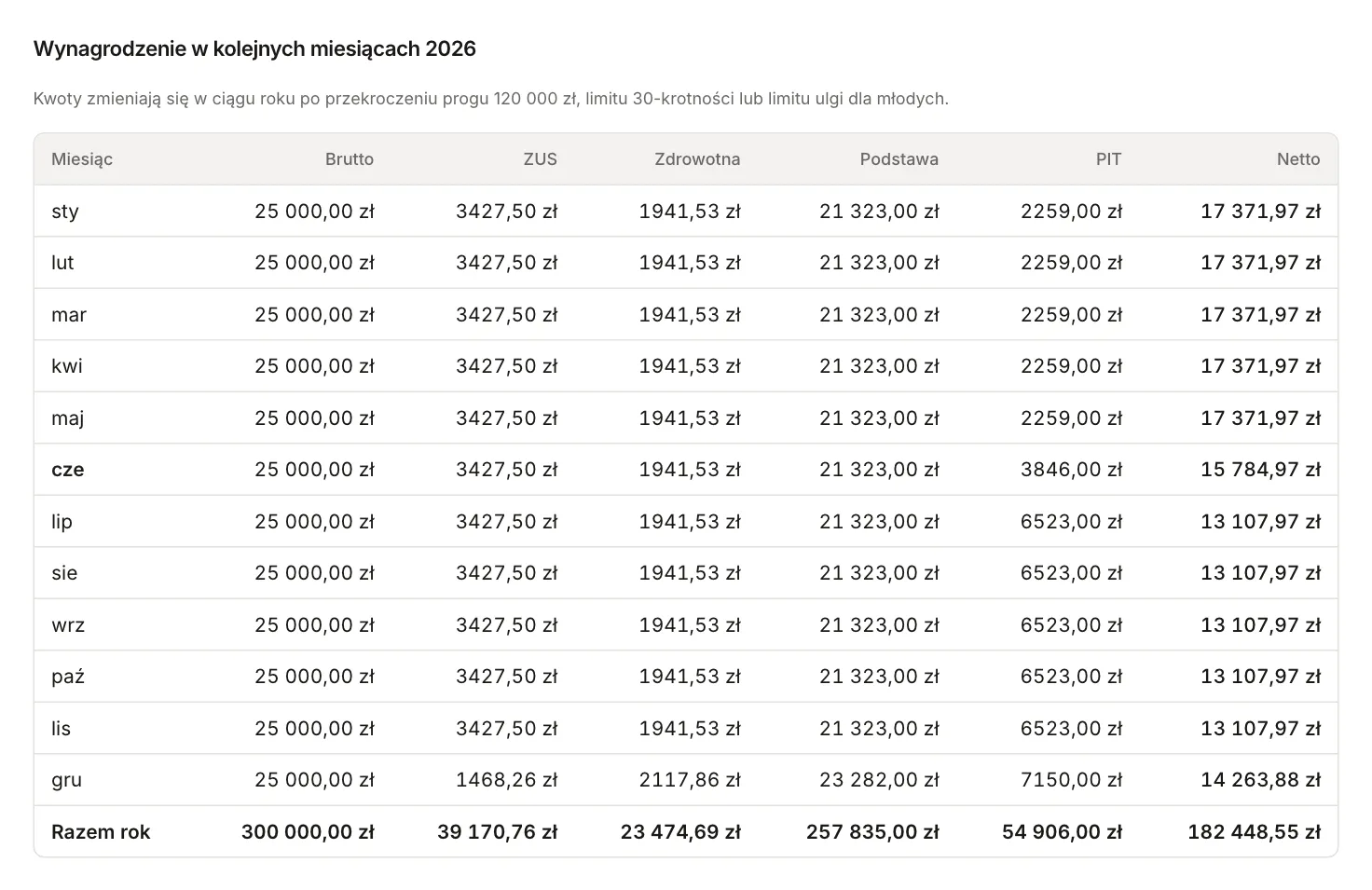Click the 'Miesiąc' column header
Viewport: 1372px width, 890px height.
(x=82, y=159)
